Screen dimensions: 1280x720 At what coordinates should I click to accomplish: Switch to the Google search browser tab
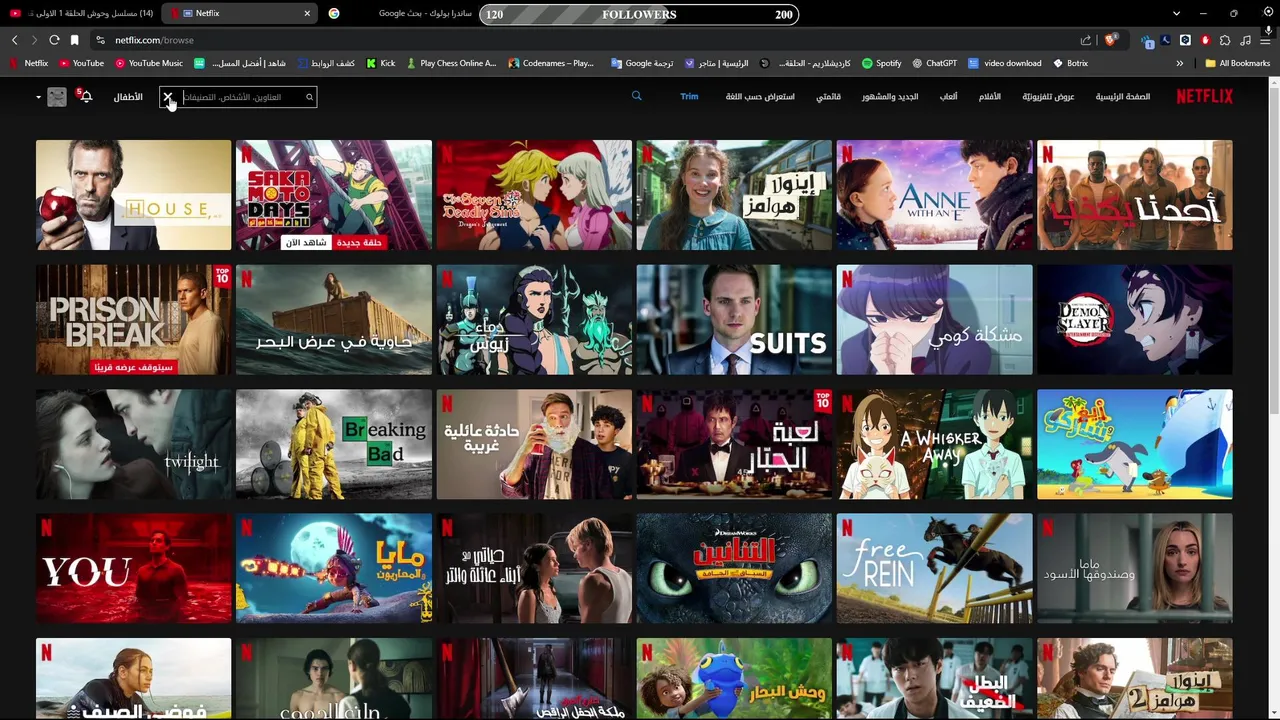(x=400, y=13)
